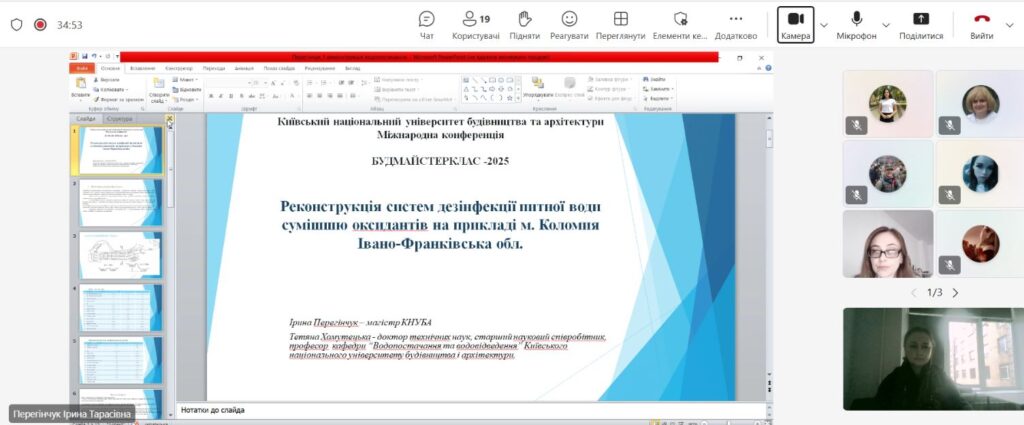Image resolution: width=1024 pixels, height=425 pixels.
Task: Open the Чат (chat) panel
Action: [426, 24]
